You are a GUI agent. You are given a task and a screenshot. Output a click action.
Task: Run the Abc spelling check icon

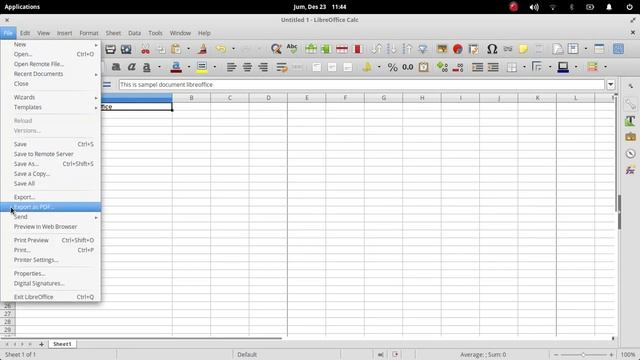(292, 49)
